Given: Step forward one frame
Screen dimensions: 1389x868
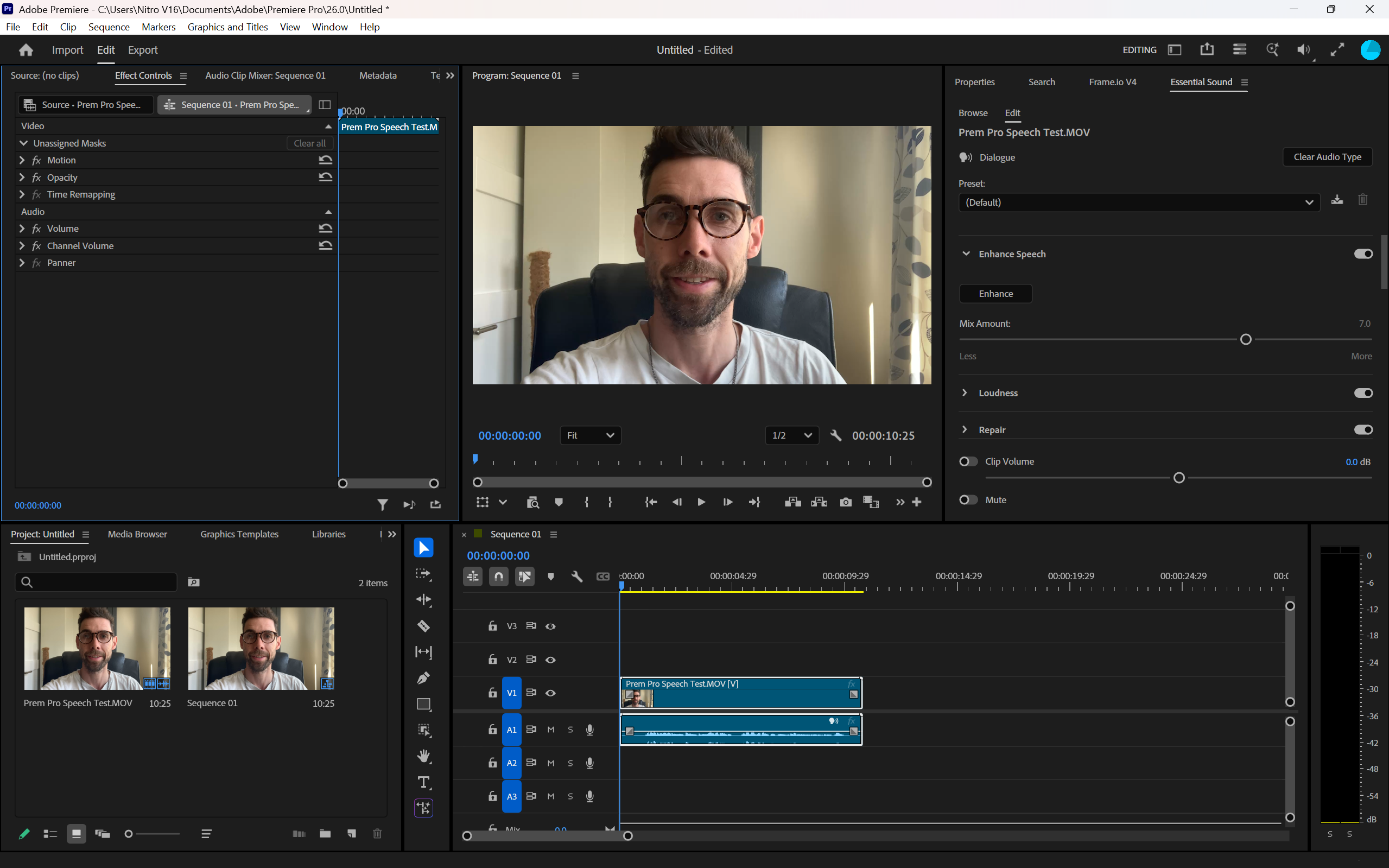Looking at the screenshot, I should click(727, 502).
